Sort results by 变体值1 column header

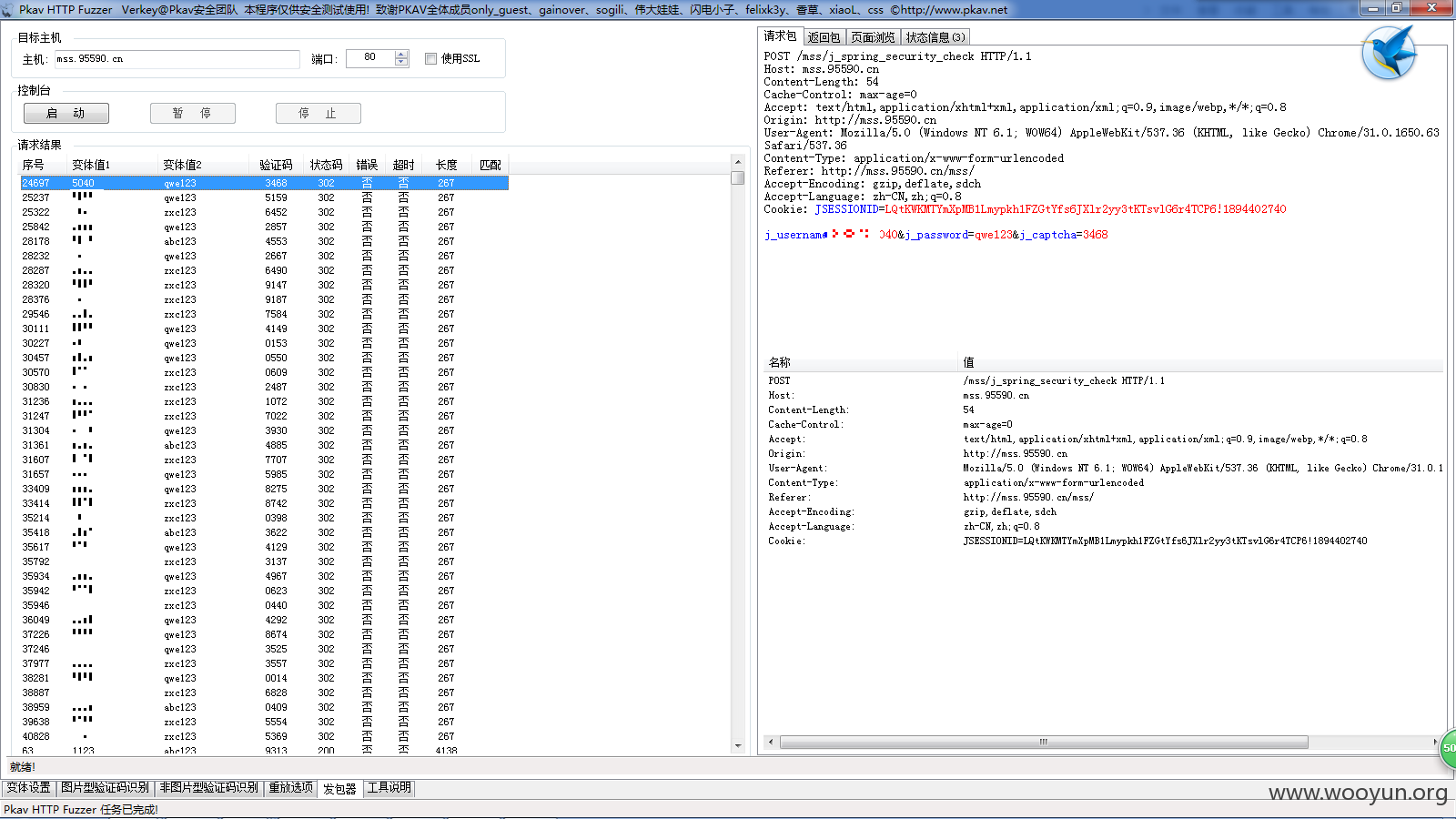(x=114, y=165)
